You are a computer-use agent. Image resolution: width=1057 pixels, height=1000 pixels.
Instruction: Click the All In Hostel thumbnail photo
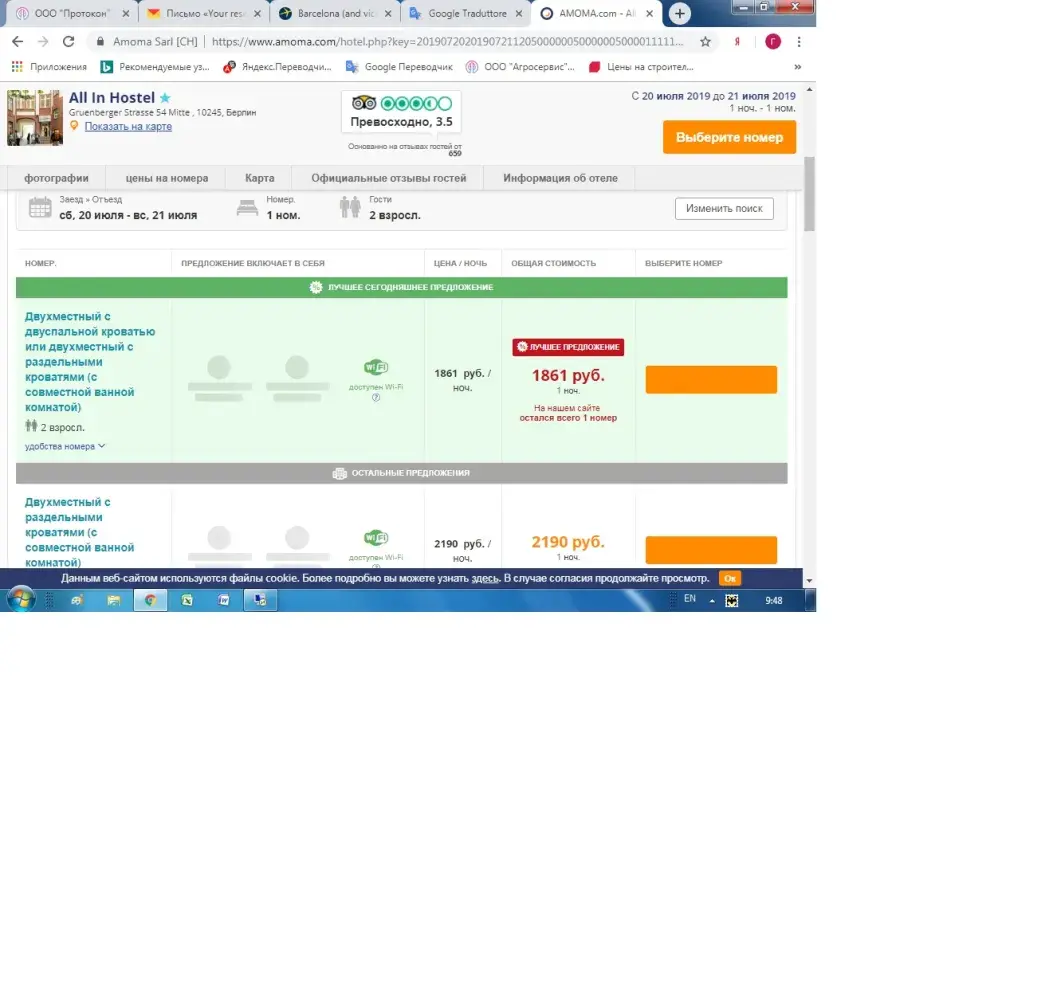click(x=35, y=118)
